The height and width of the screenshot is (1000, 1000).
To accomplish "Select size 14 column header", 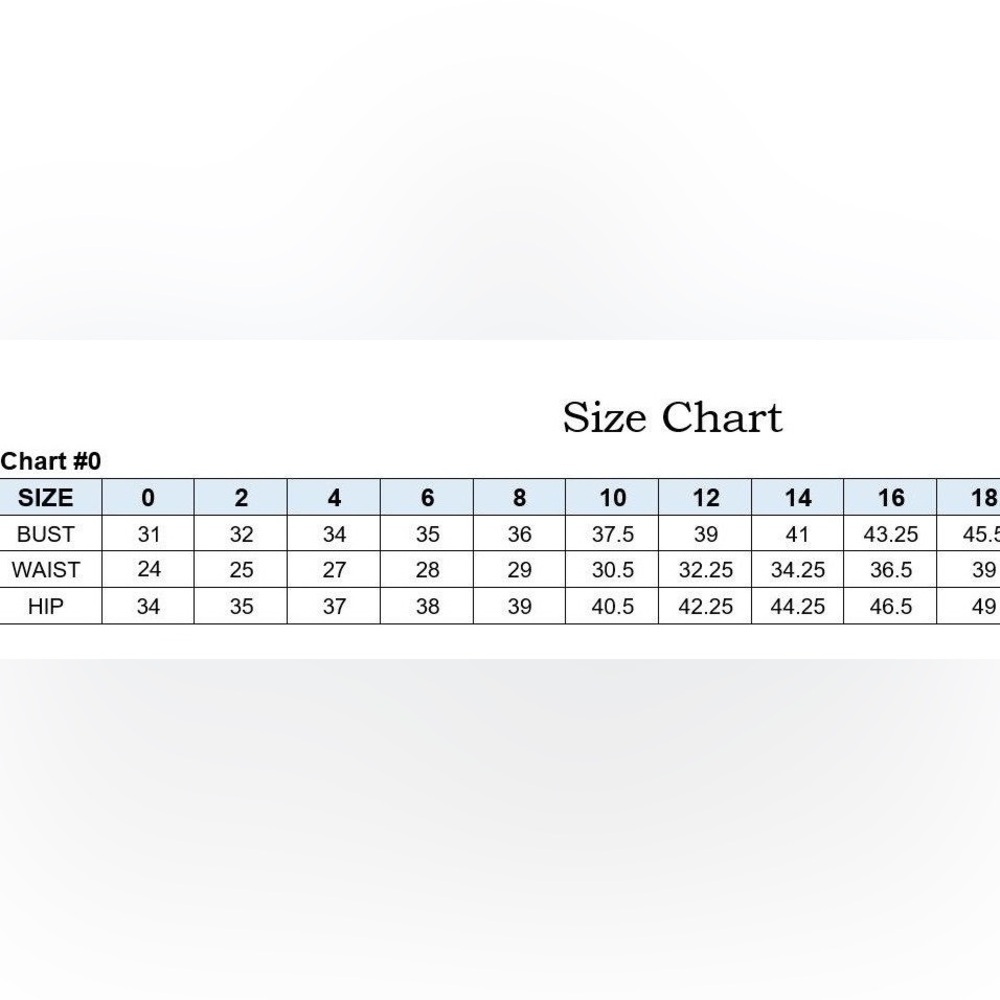I will click(x=798, y=497).
